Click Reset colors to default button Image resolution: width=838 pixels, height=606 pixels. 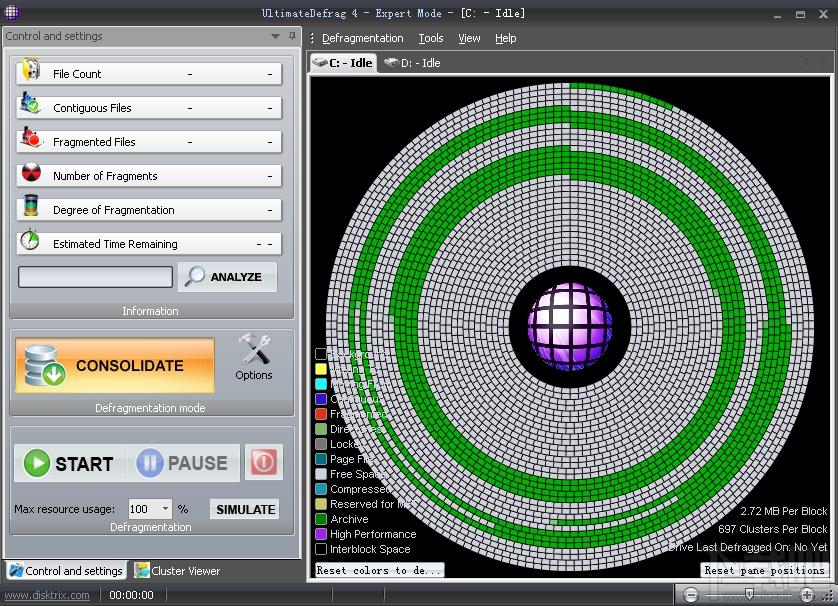379,570
